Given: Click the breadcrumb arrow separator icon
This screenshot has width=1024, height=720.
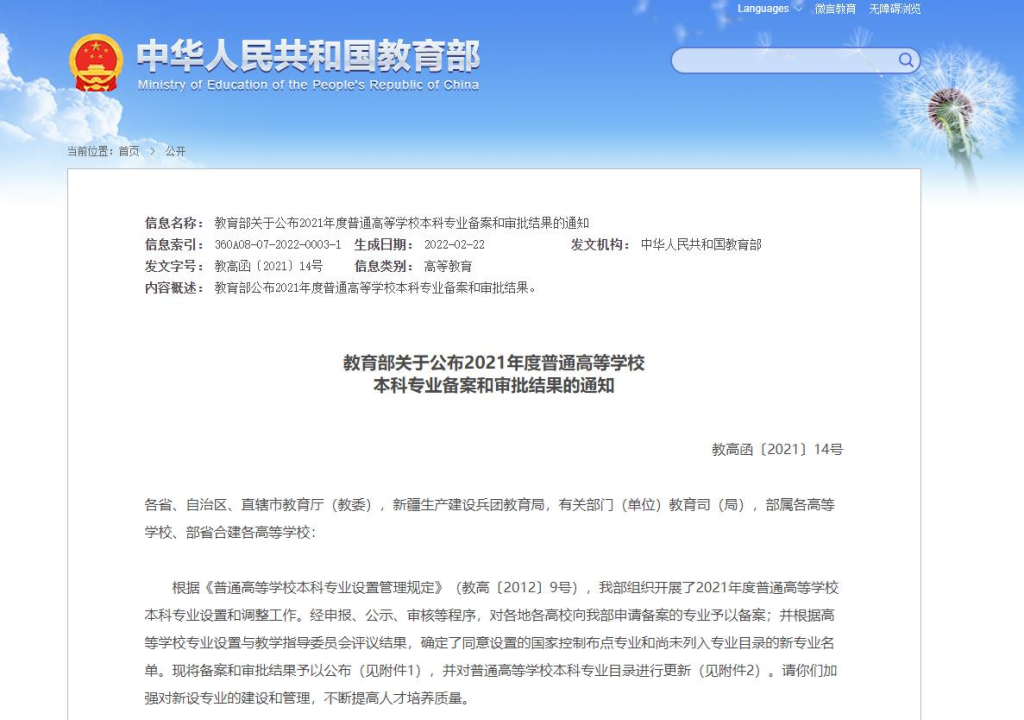Looking at the screenshot, I should click(152, 151).
